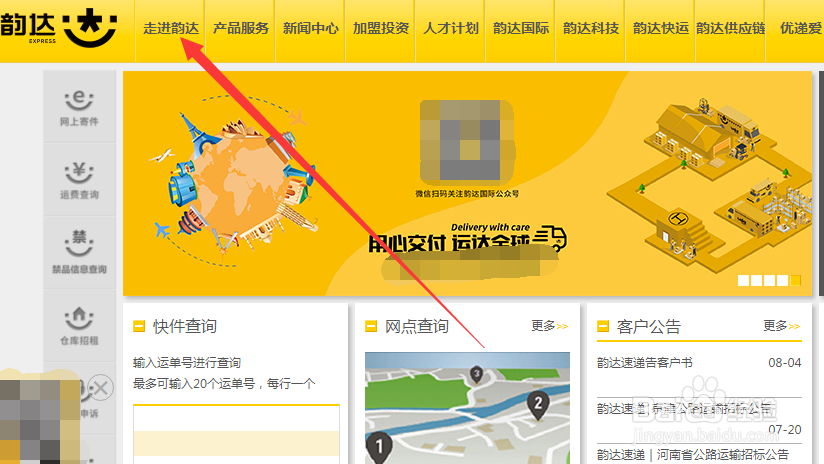The height and width of the screenshot is (464, 824).
Task: Open 禁品信息查询 sidebar icon
Action: coord(79,253)
